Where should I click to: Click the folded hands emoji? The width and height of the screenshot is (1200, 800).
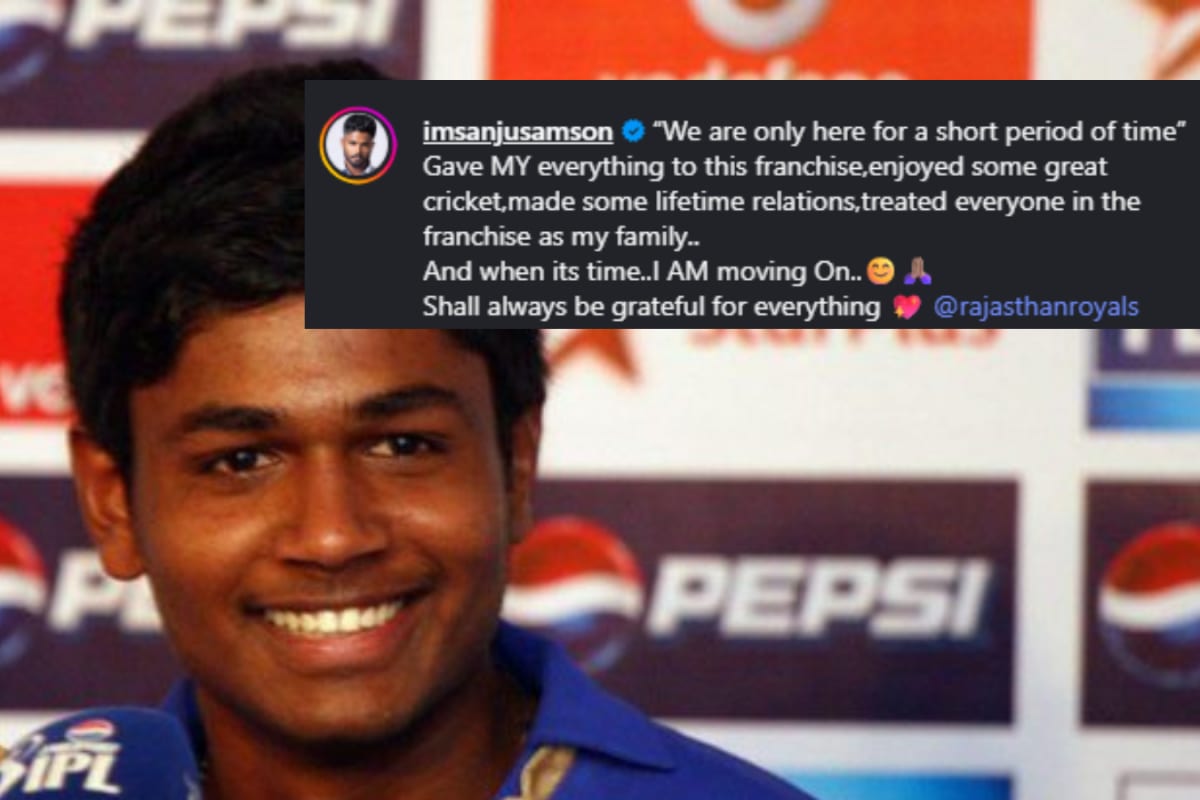click(917, 272)
